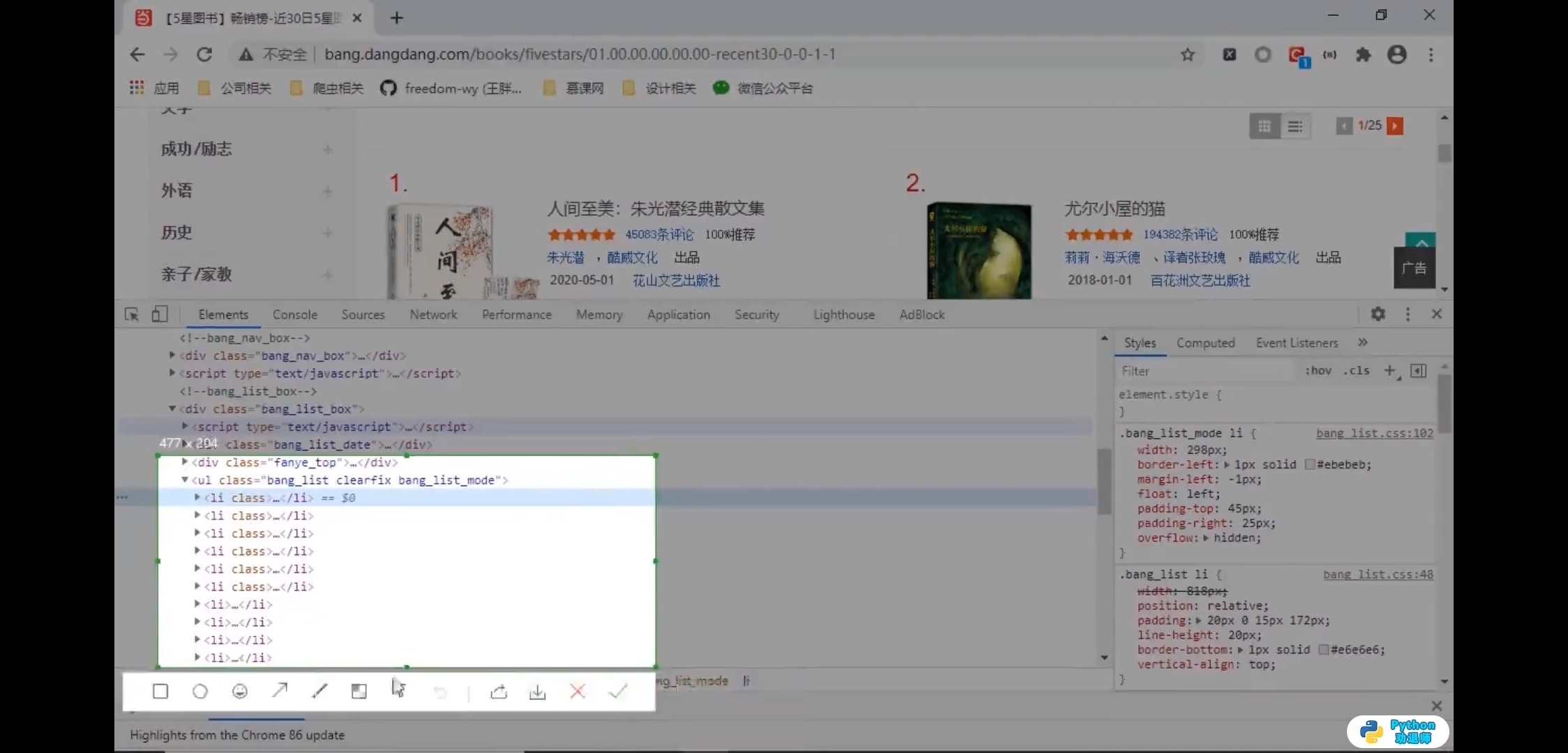The height and width of the screenshot is (753, 1568).
Task: Activate the DevTools inspect element picker
Action: 132,314
